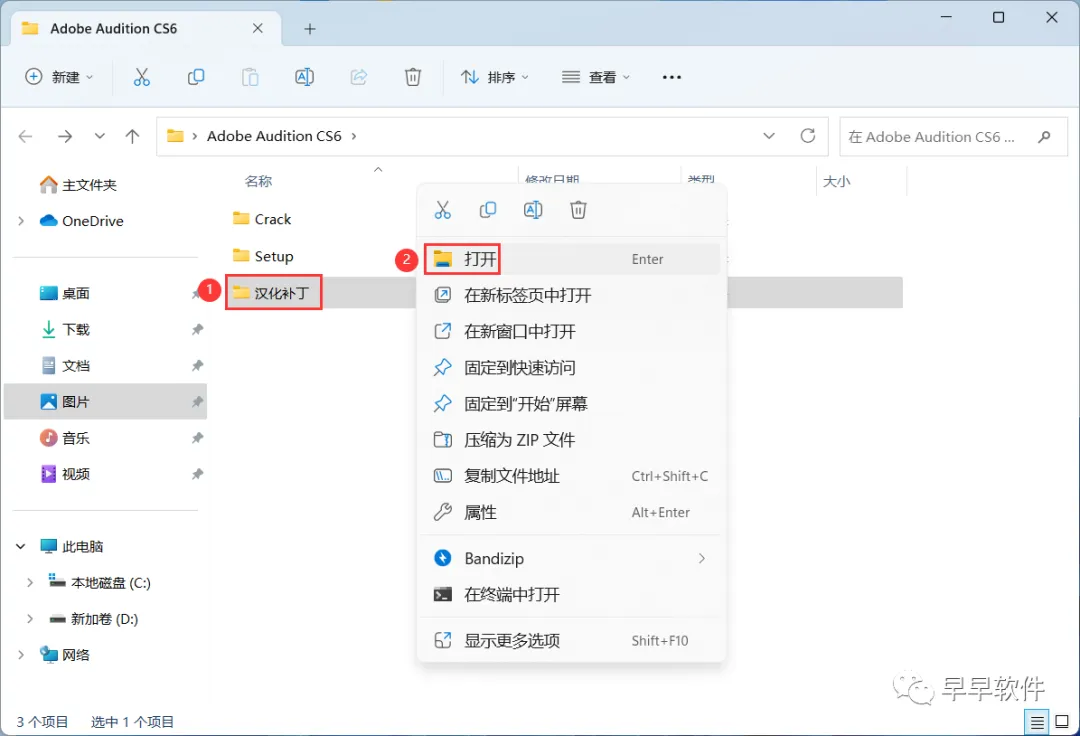Open the three-dots See more menu
Screen dimensions: 1080x736
[x=672, y=77]
